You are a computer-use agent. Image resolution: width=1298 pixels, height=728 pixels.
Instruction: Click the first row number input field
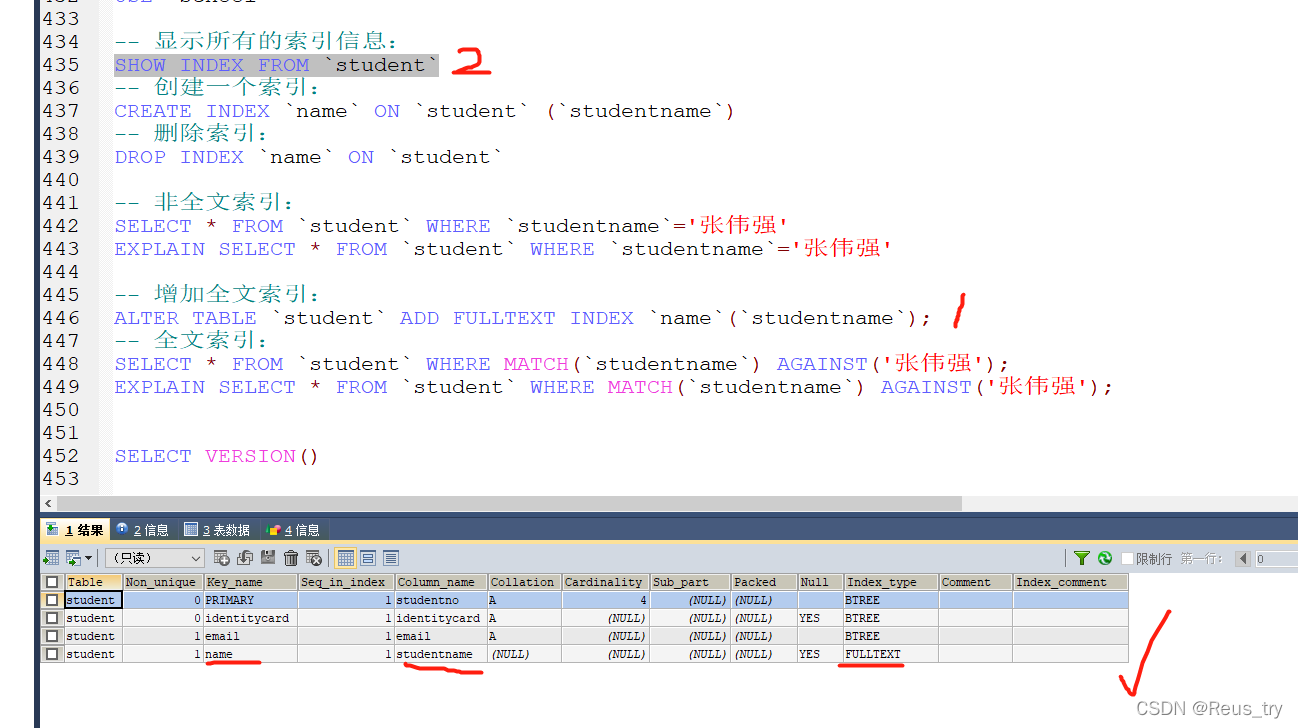click(1276, 559)
